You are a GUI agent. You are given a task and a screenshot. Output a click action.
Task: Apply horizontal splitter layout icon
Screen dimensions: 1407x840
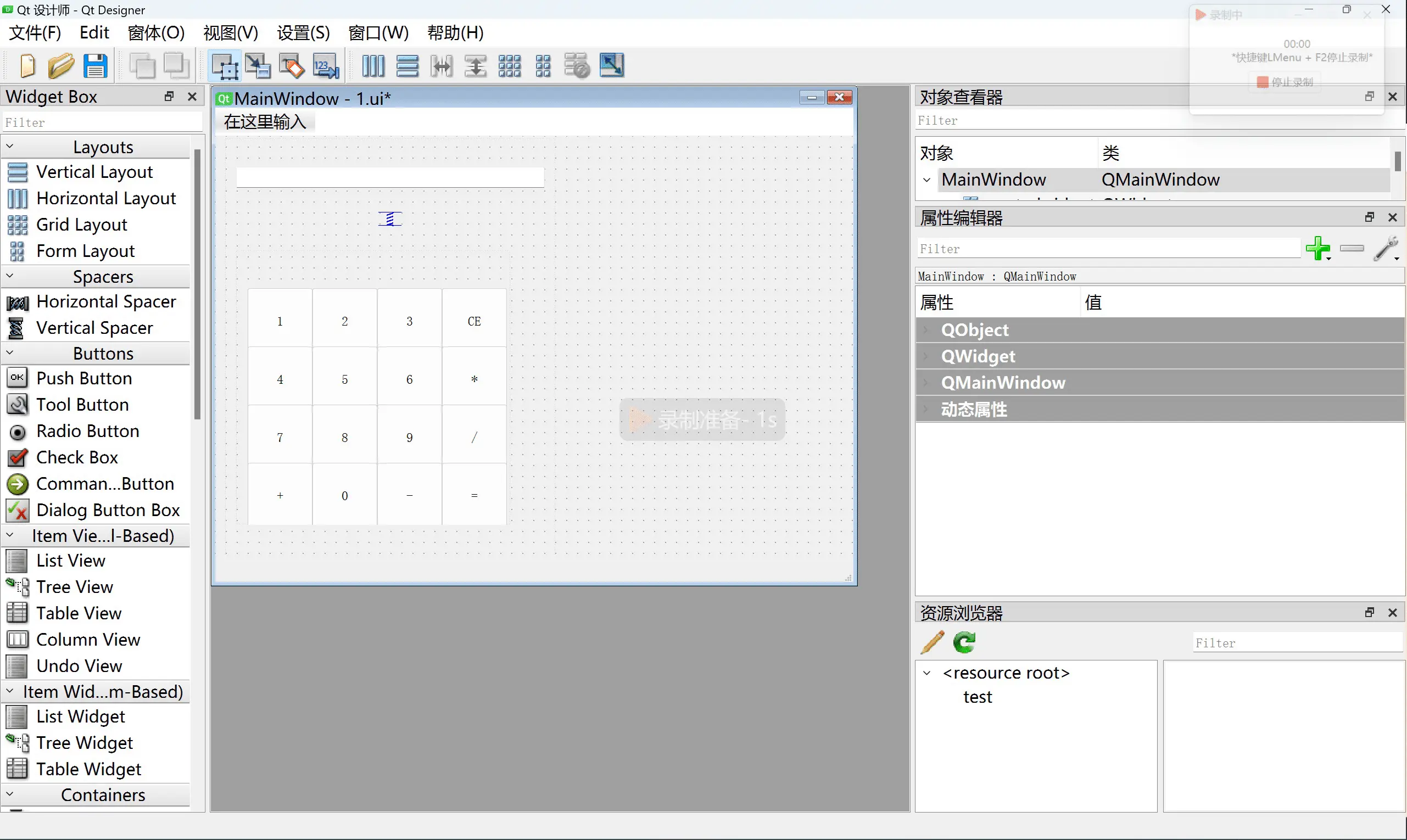[441, 66]
